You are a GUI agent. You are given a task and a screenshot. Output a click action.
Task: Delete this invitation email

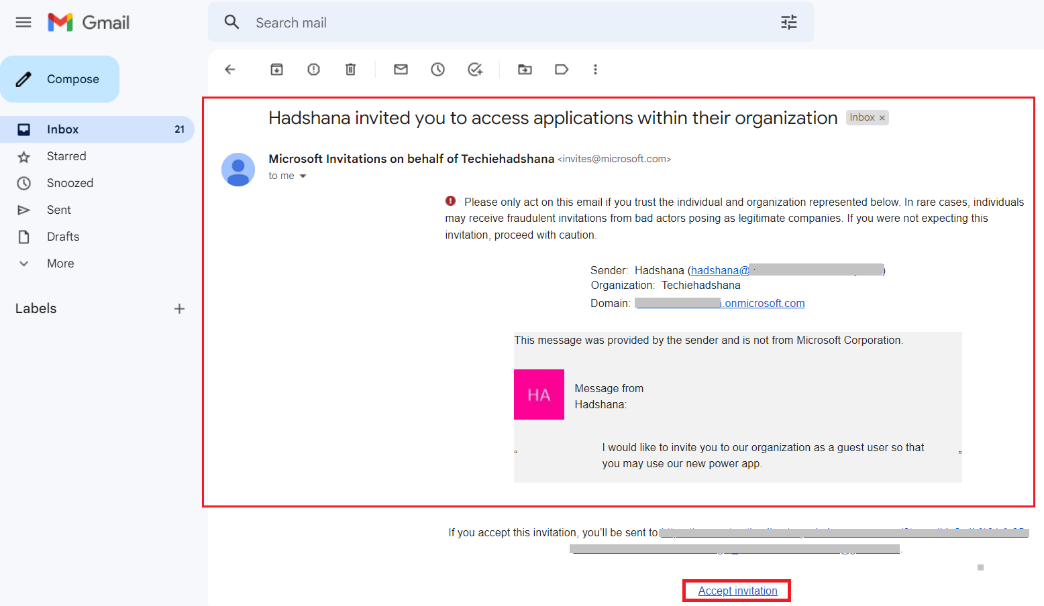349,69
